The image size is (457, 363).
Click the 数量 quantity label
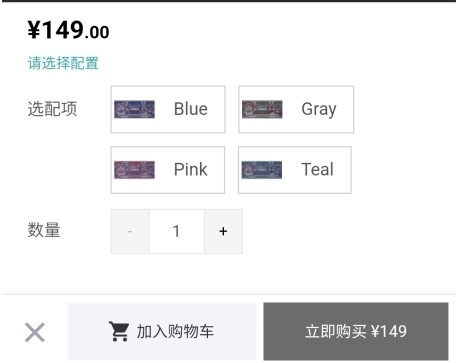point(44,230)
